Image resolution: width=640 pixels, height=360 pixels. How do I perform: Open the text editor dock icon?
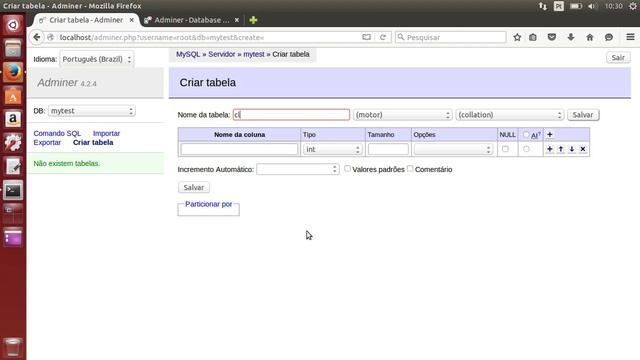tap(13, 167)
